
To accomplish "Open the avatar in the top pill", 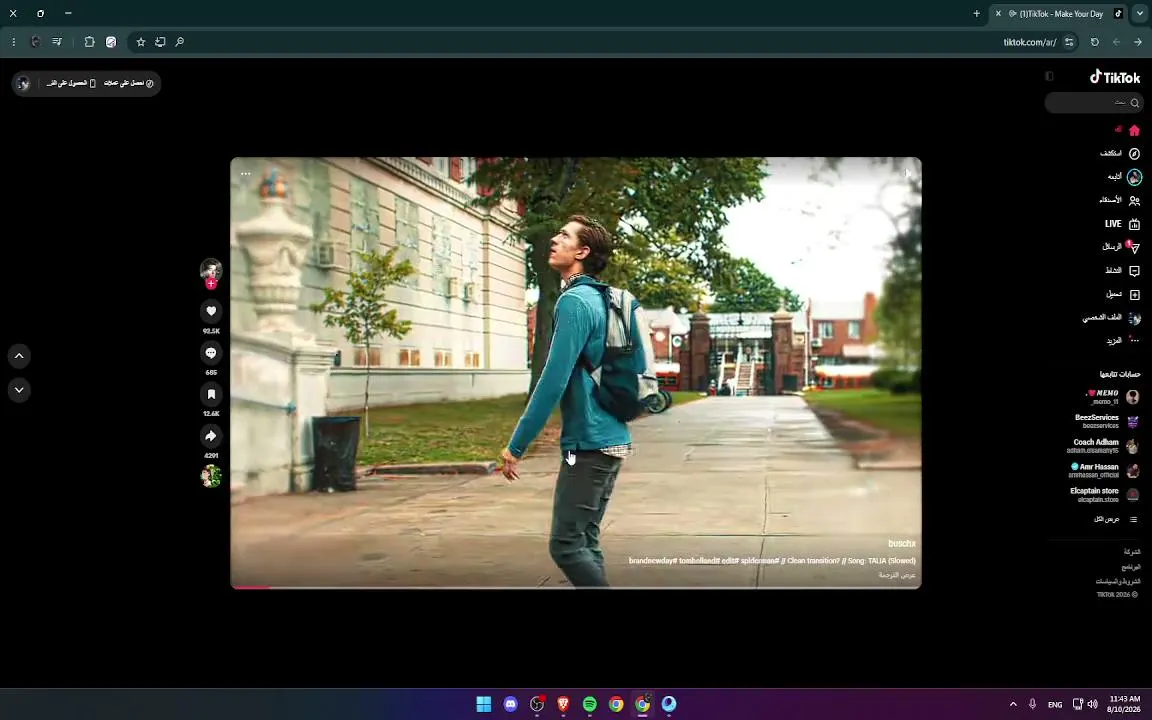I will [24, 83].
